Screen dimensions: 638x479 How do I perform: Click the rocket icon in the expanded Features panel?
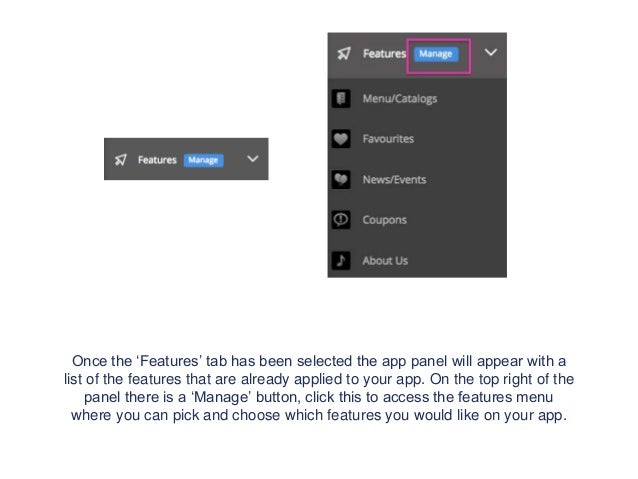click(344, 54)
